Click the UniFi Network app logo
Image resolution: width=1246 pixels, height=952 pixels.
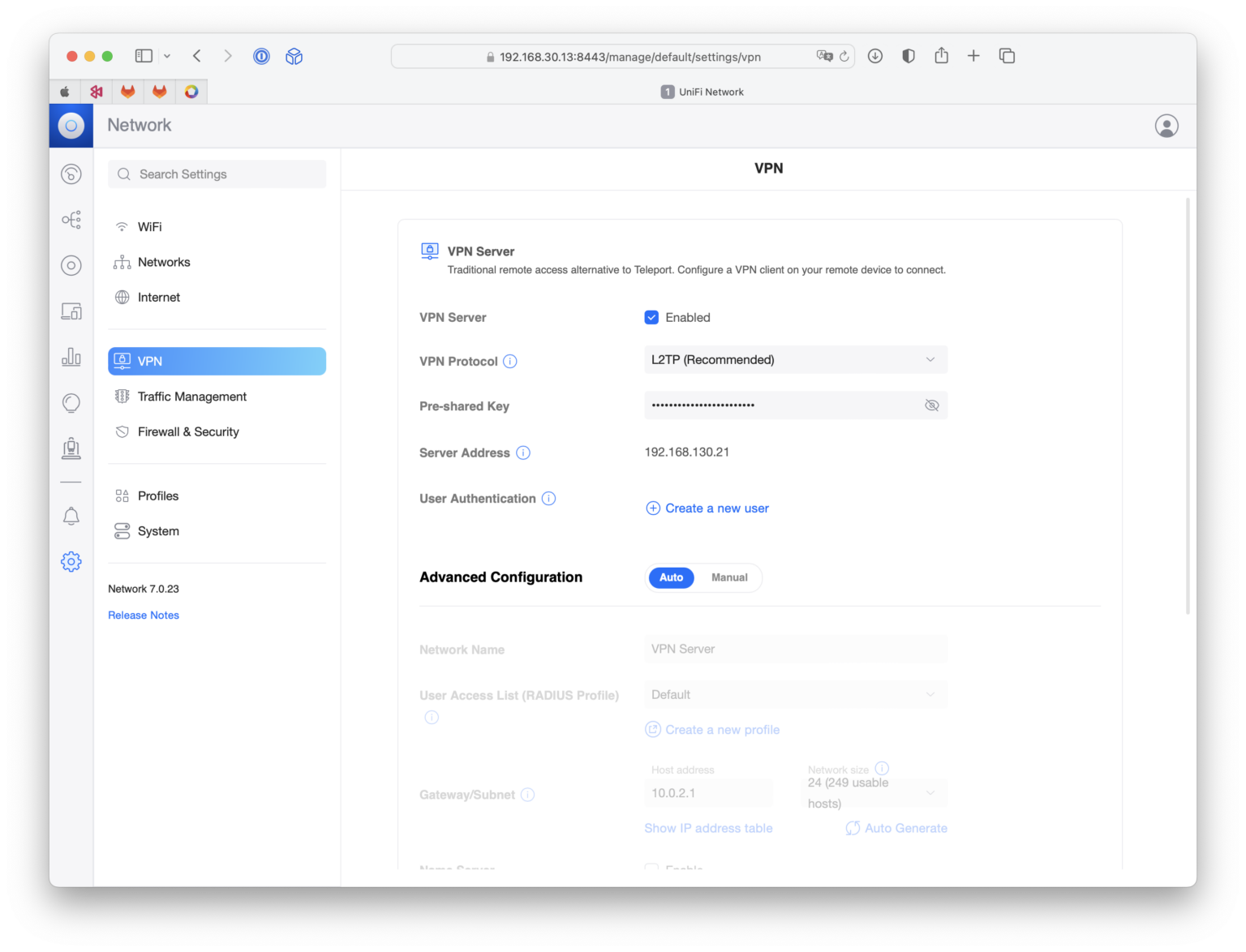[x=71, y=126]
